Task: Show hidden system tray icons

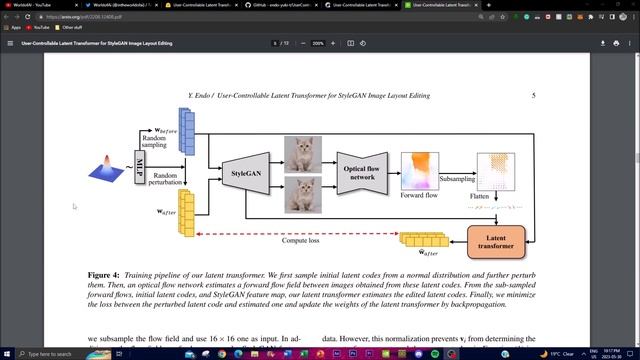Action: coord(583,354)
